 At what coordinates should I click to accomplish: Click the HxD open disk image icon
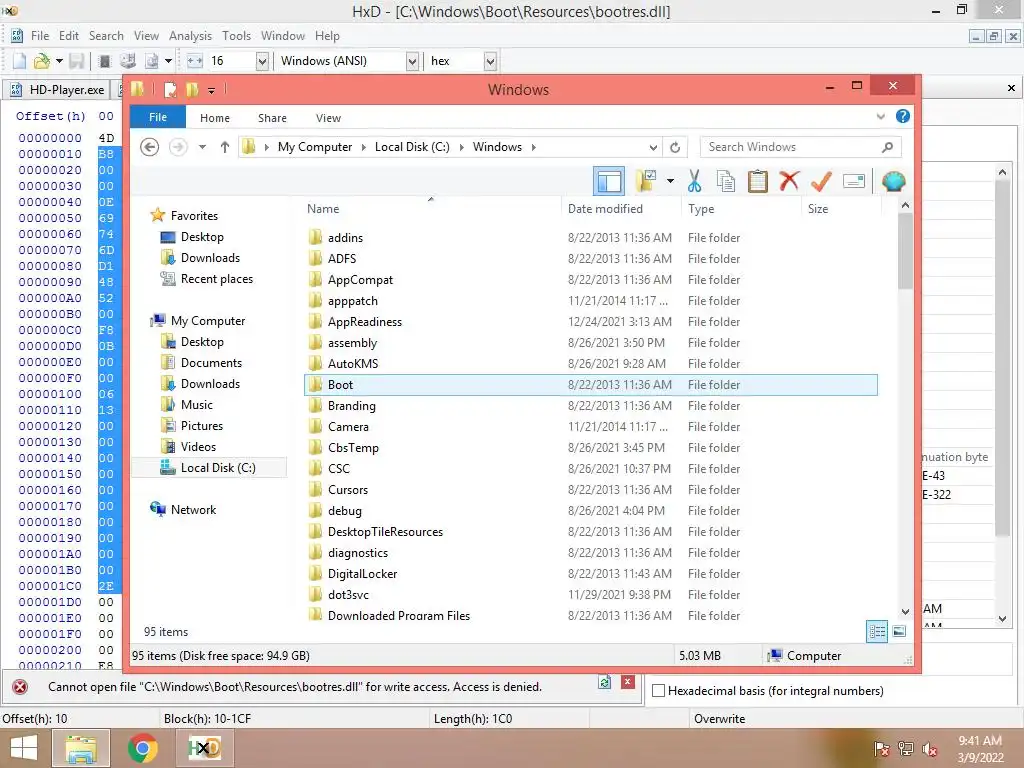tap(152, 61)
